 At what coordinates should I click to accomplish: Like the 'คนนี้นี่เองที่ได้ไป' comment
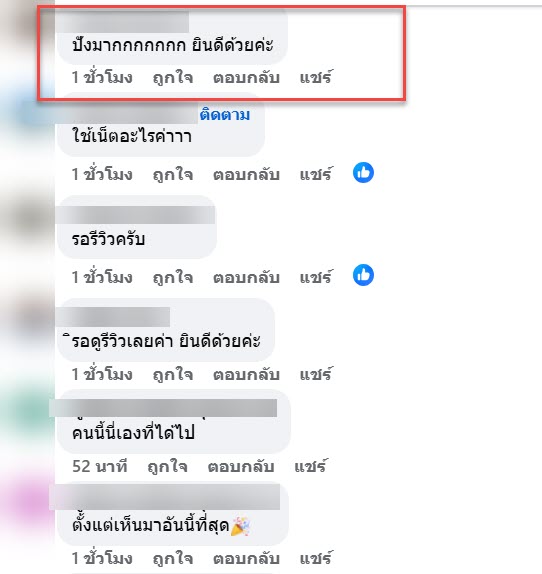click(167, 467)
